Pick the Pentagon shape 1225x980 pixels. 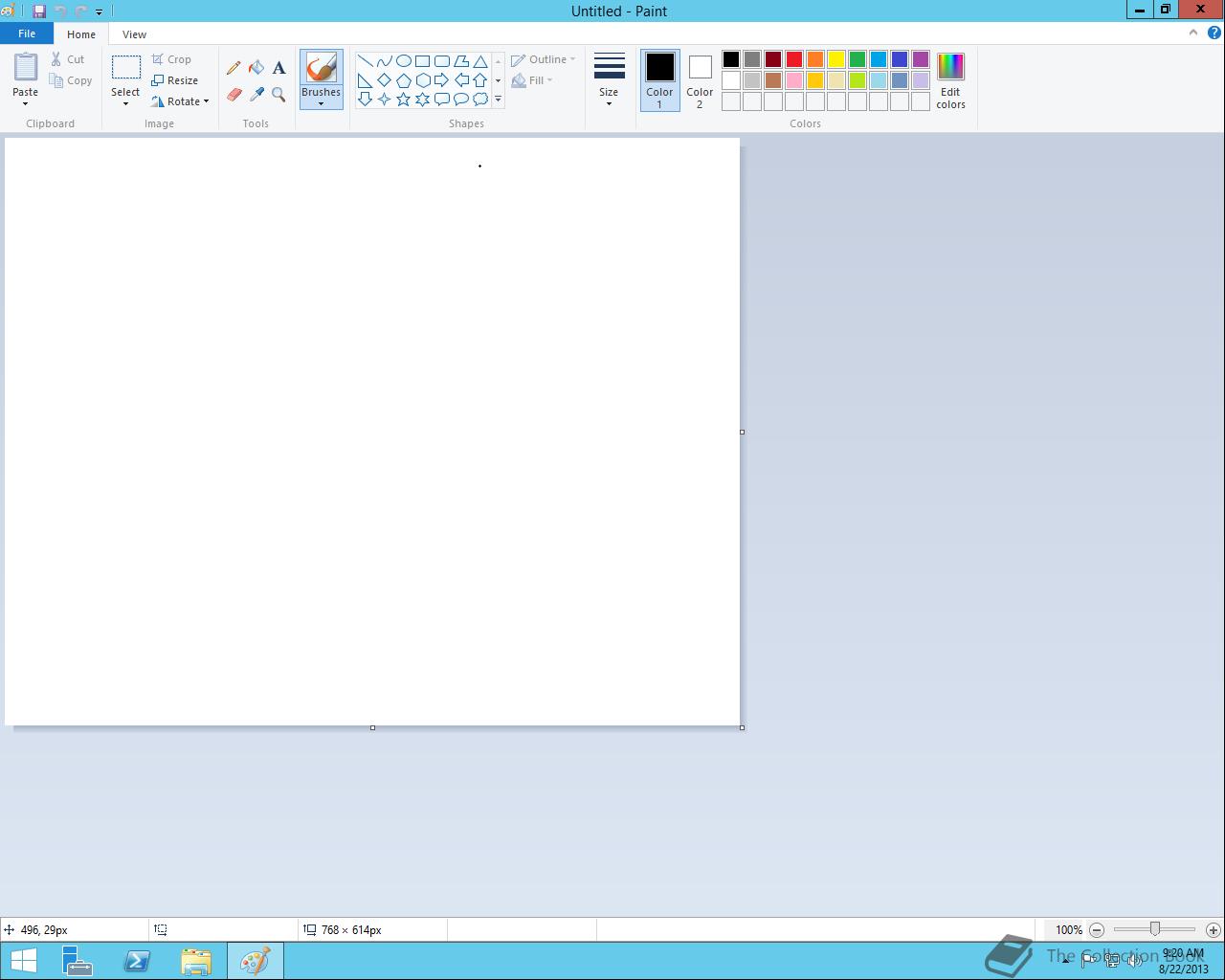click(x=403, y=80)
